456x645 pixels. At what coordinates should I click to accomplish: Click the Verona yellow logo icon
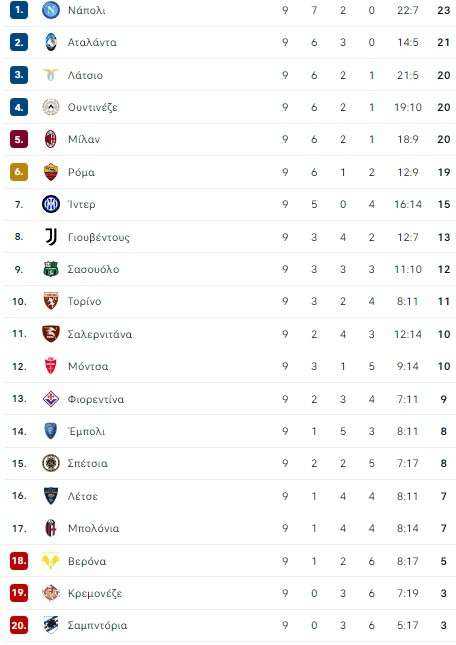[x=51, y=561]
